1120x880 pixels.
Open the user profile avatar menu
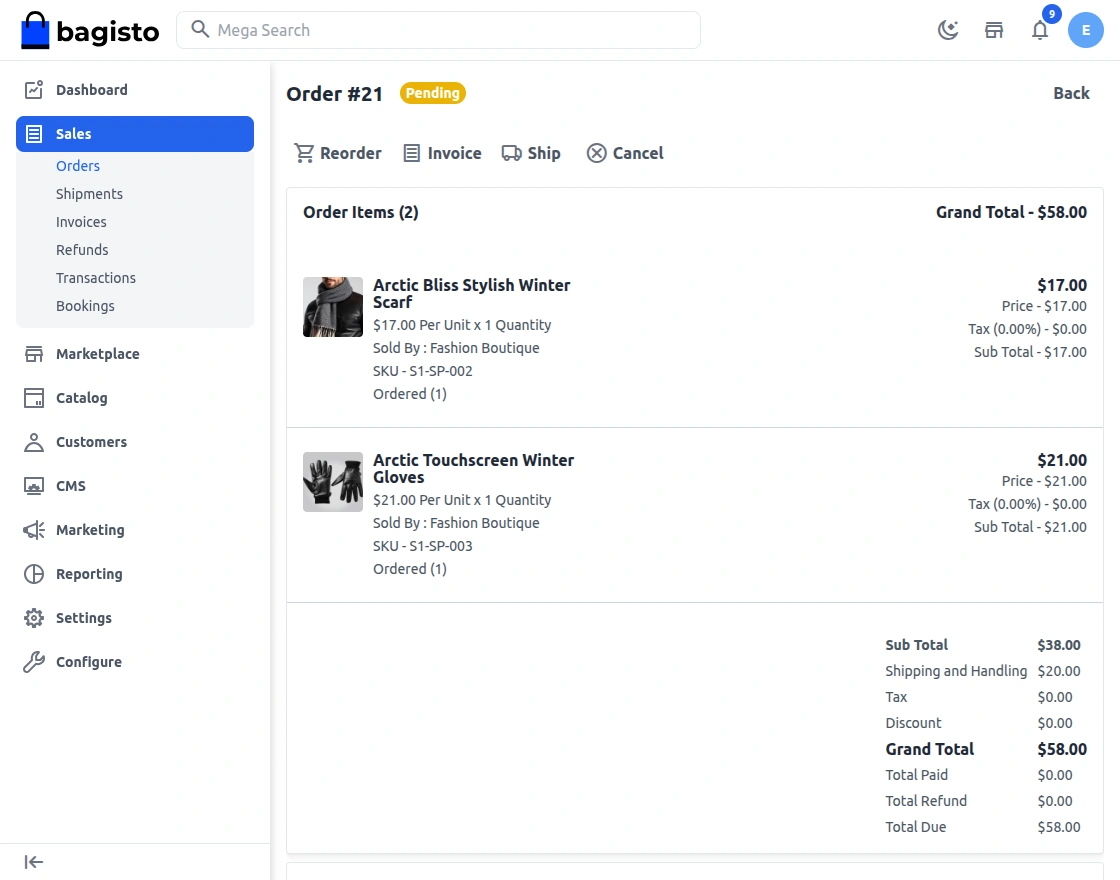pyautogui.click(x=1086, y=30)
